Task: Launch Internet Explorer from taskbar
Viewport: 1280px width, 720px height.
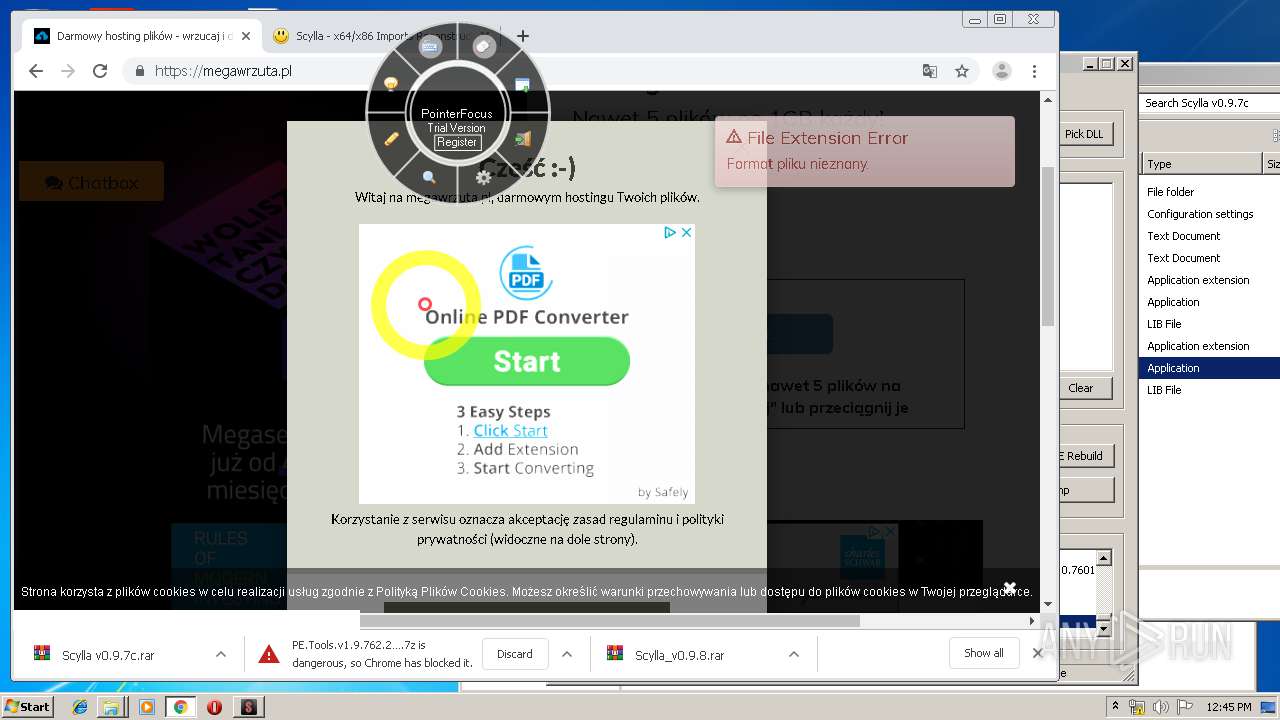Action: tap(80, 707)
